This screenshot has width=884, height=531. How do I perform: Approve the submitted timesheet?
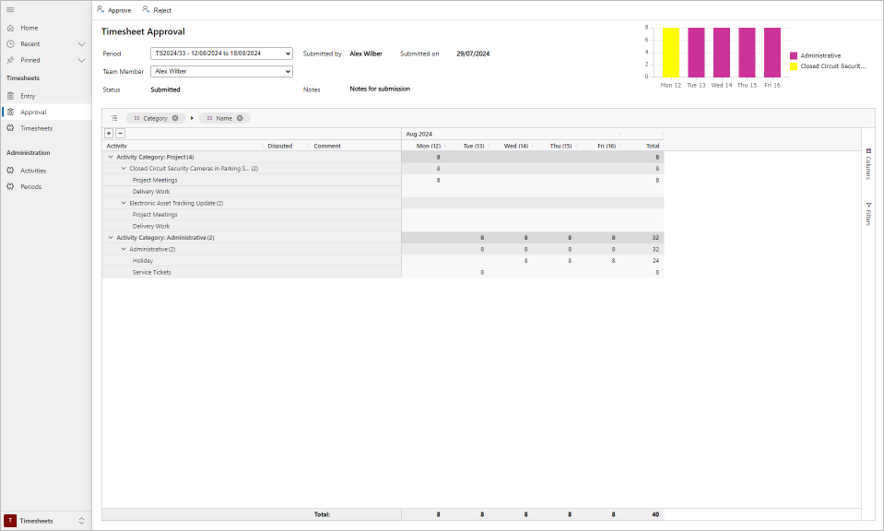tap(114, 10)
